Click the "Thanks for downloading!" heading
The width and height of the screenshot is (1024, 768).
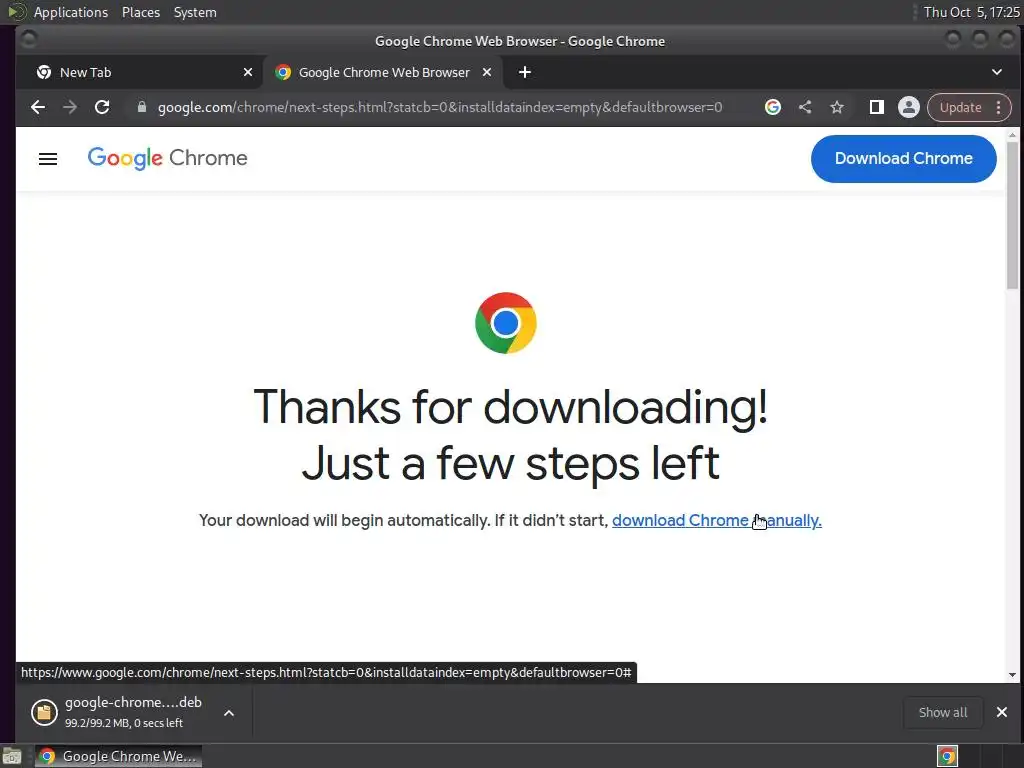point(510,407)
